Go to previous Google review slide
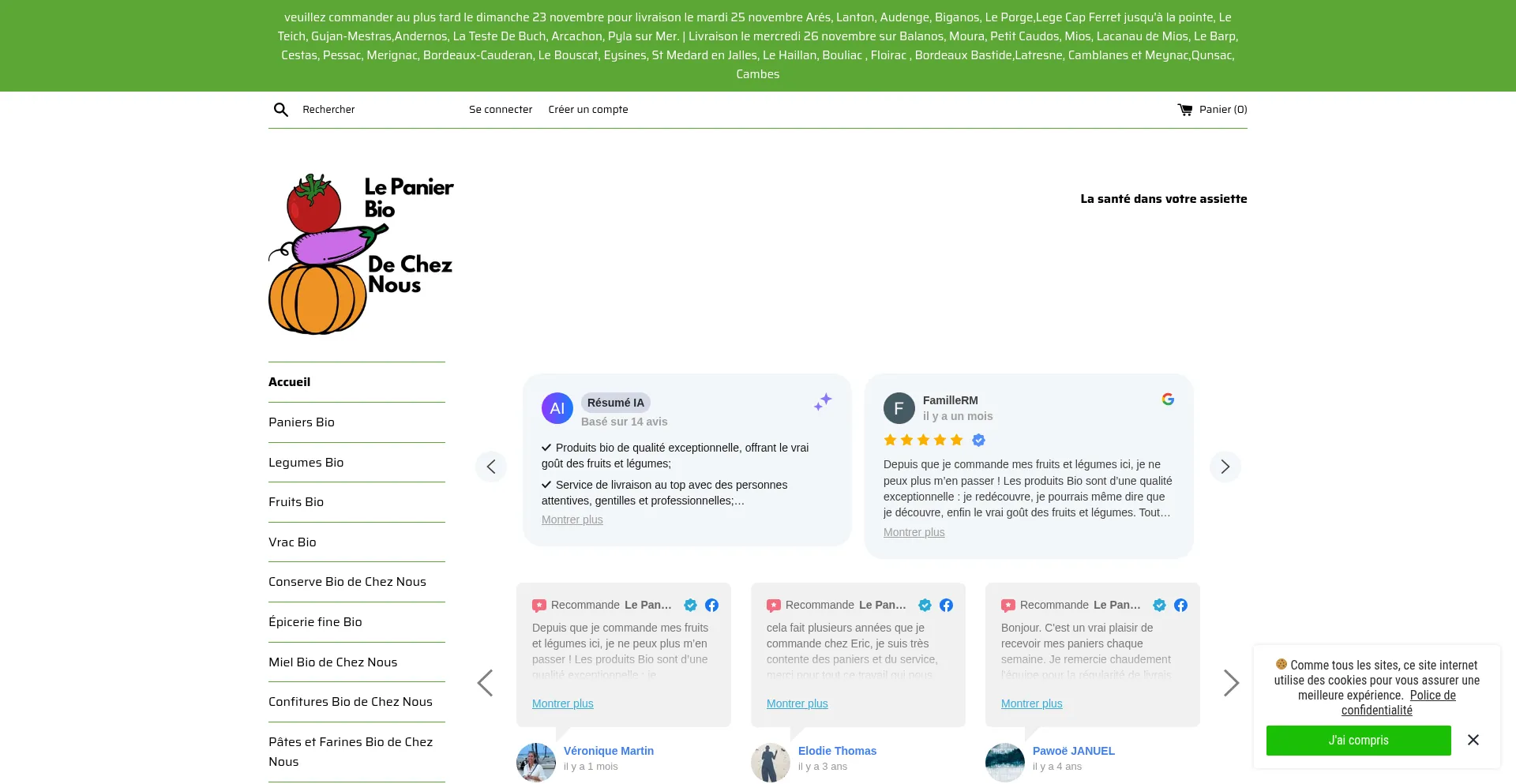Screen dimensions: 1516x784 click(x=491, y=467)
